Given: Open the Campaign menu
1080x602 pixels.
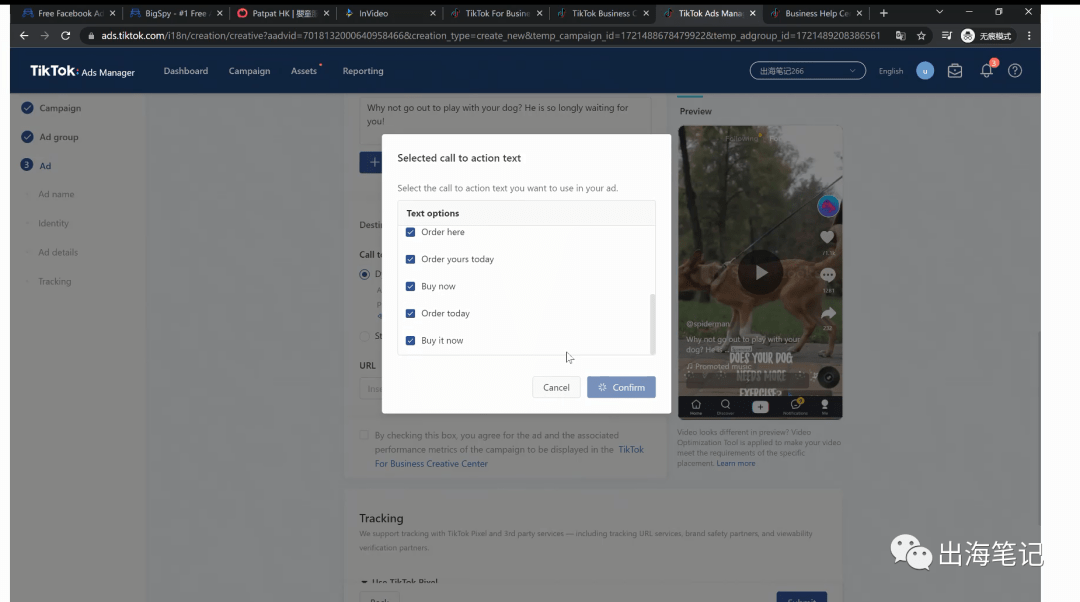Looking at the screenshot, I should (x=249, y=71).
